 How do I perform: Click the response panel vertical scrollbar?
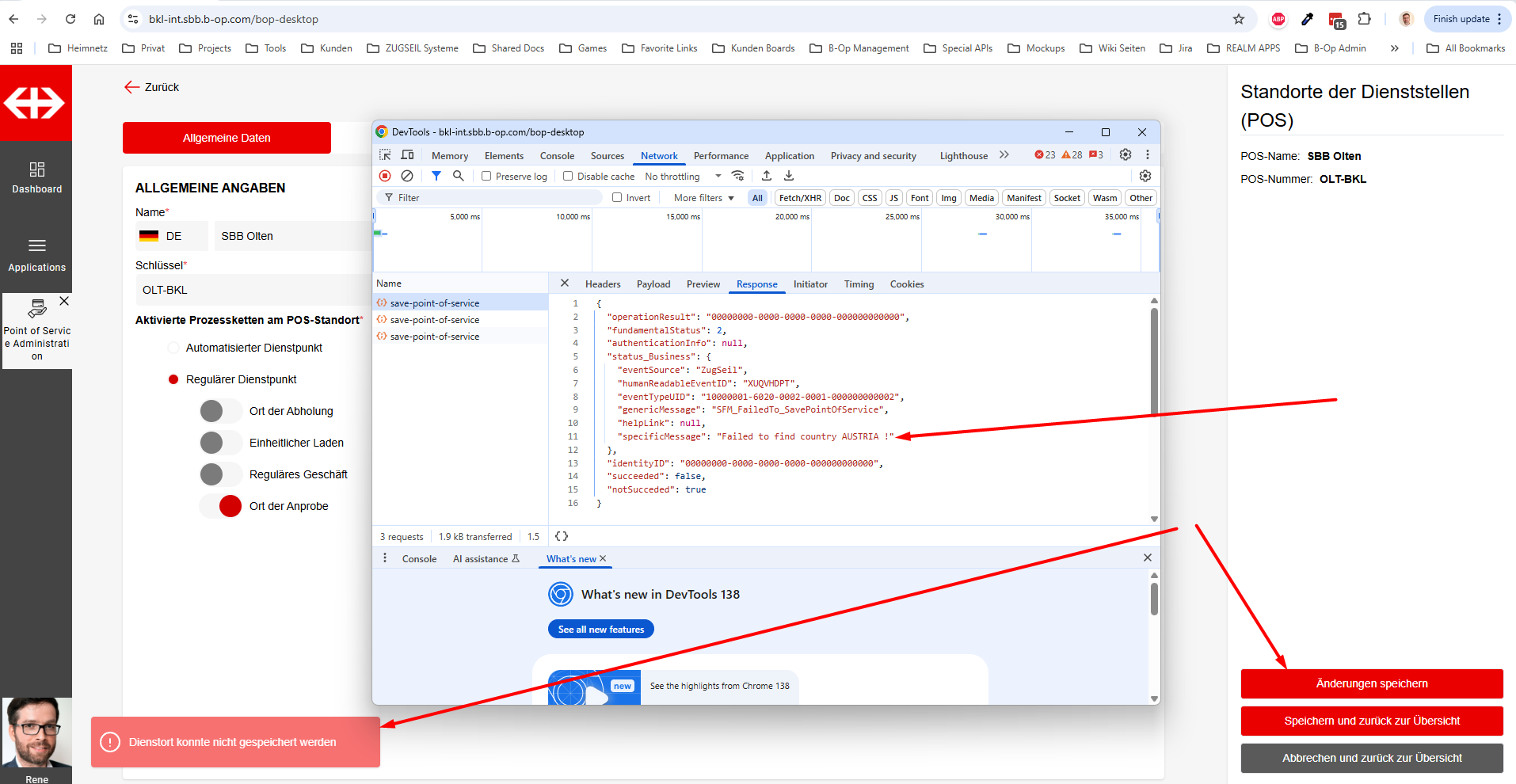tap(1154, 360)
